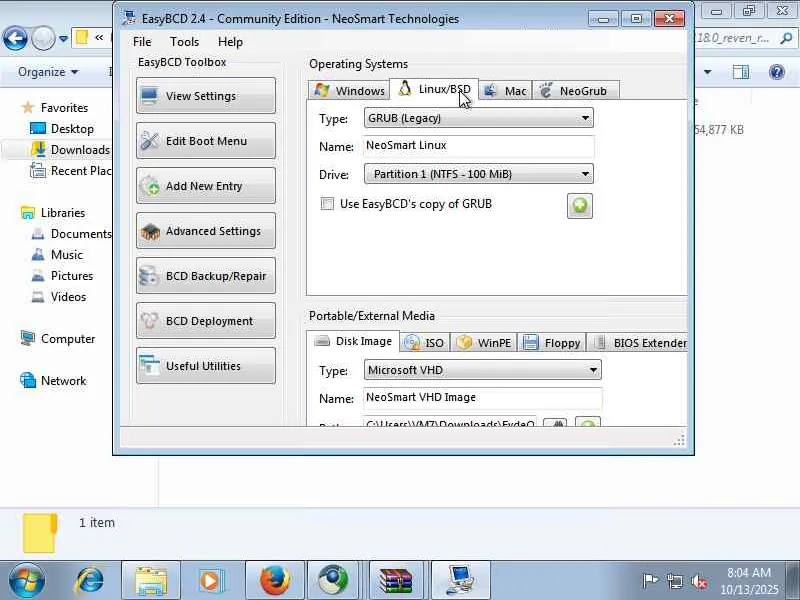Viewport: 800px width, 600px height.
Task: Click the disc icon on the ISO tab
Action: [x=412, y=343]
